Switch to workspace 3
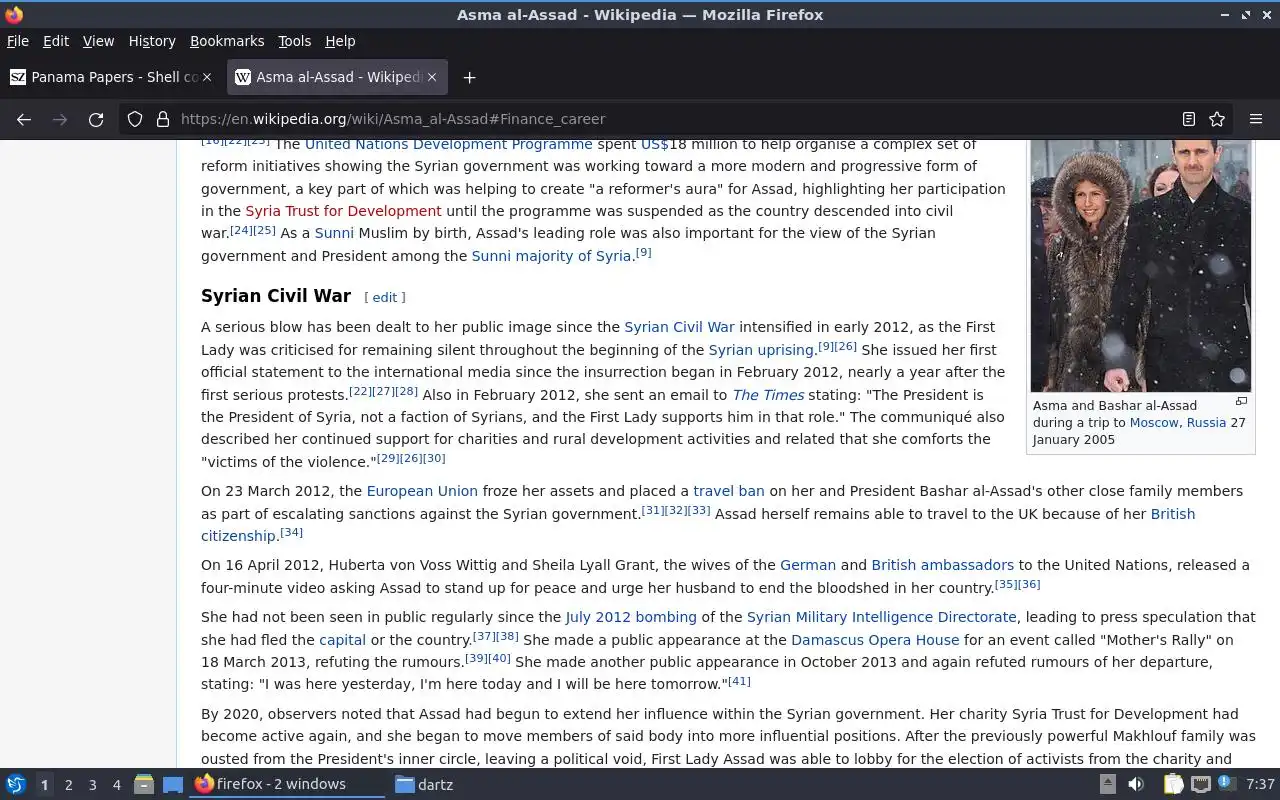 (92, 785)
